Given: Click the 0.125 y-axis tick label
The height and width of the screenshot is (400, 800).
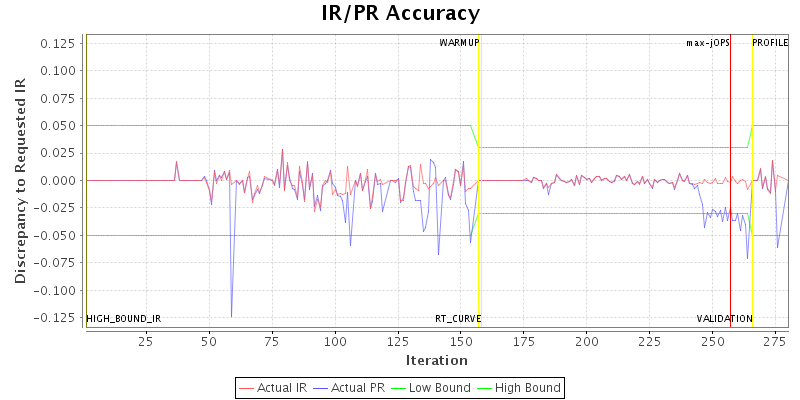Looking at the screenshot, I should 59,43.
